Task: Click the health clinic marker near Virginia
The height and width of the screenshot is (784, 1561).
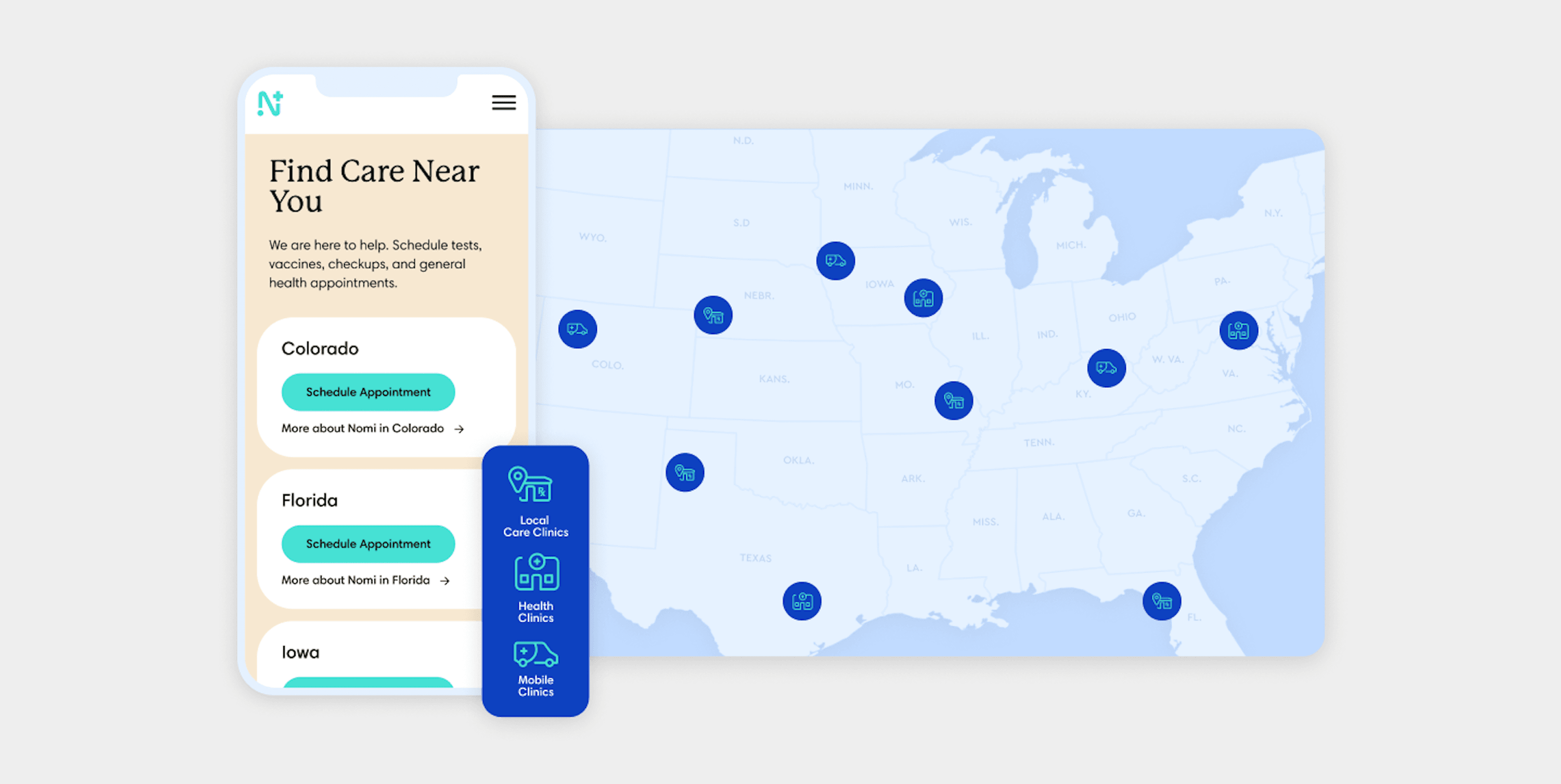Action: (1238, 330)
